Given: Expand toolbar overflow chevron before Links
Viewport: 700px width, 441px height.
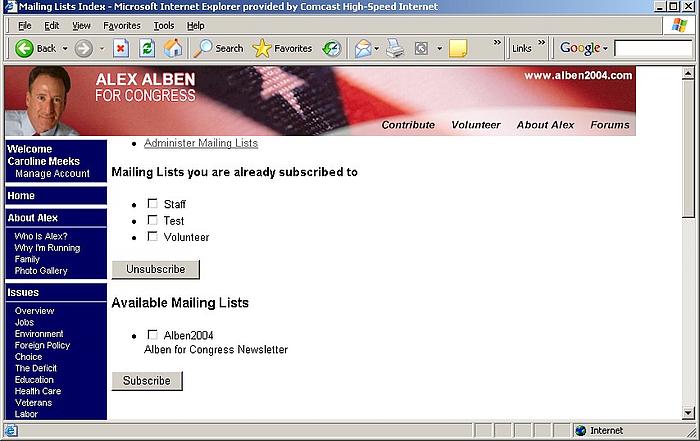Looking at the screenshot, I should click(x=497, y=42).
